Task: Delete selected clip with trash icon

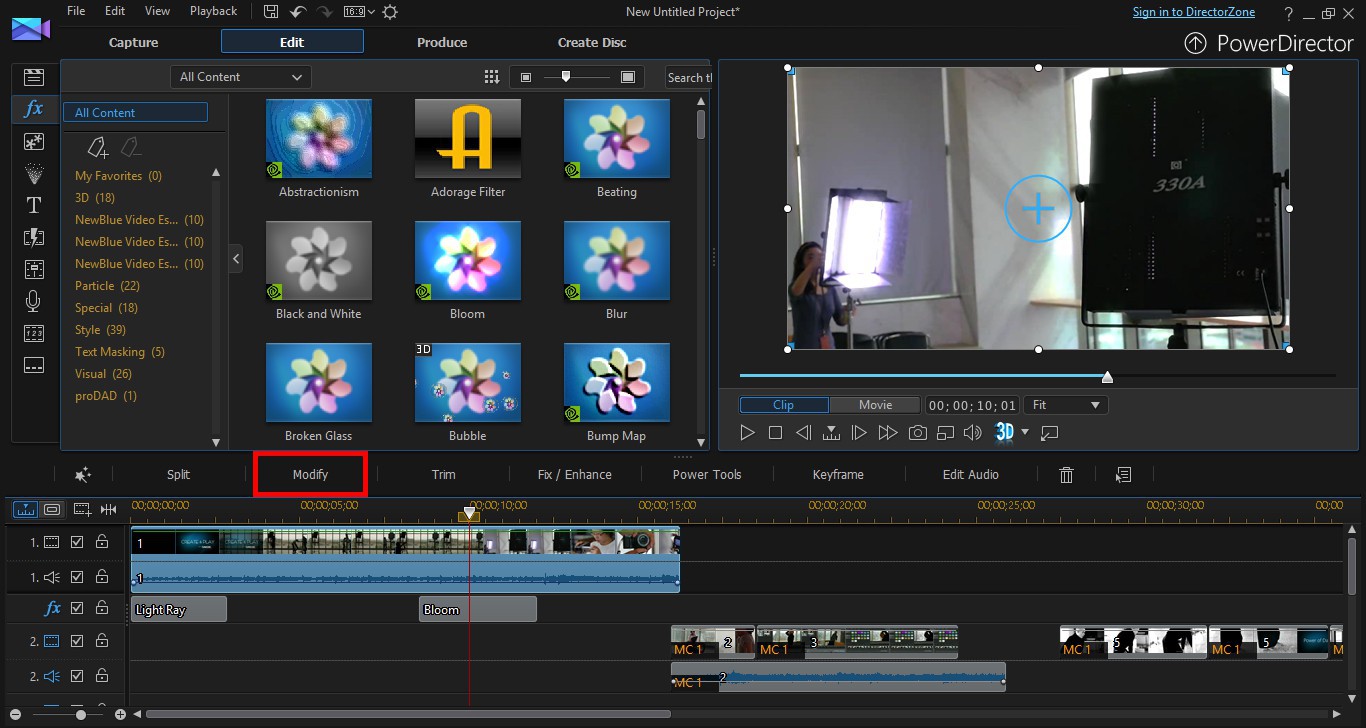Action: 1066,475
